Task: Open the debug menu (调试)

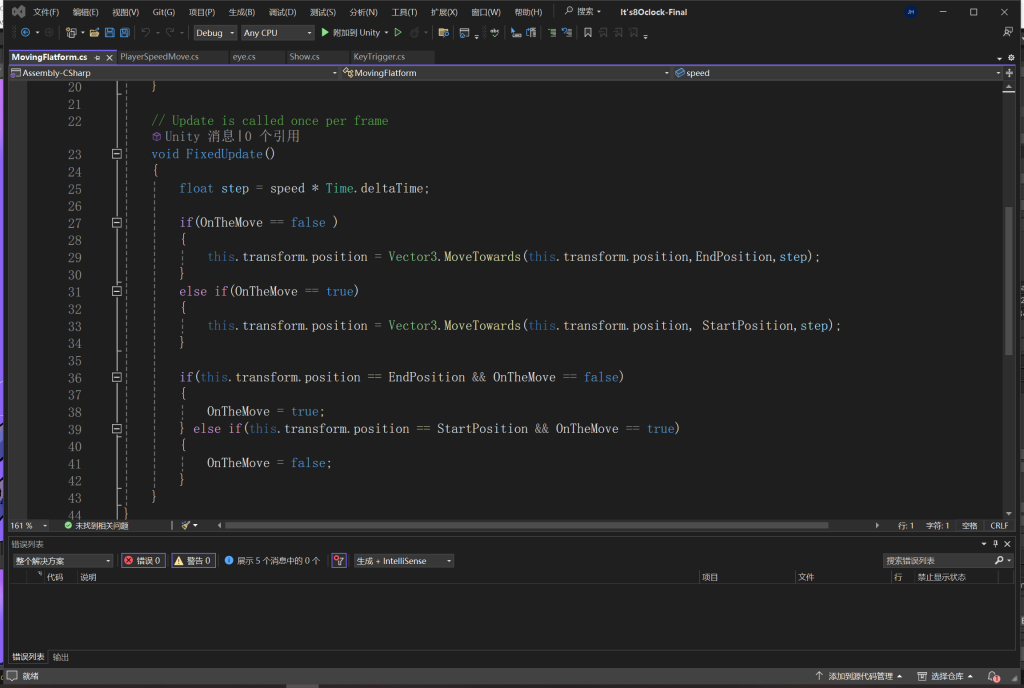Action: click(282, 12)
